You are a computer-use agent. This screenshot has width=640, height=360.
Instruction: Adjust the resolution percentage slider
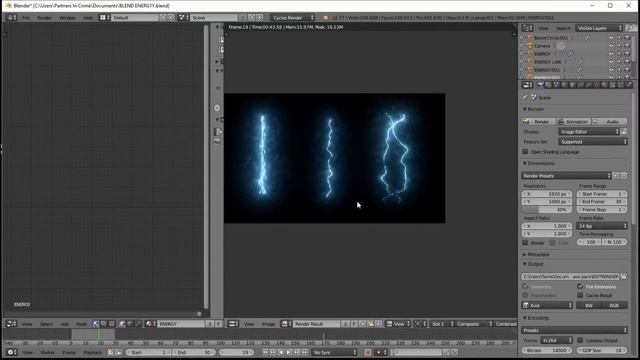[547, 209]
